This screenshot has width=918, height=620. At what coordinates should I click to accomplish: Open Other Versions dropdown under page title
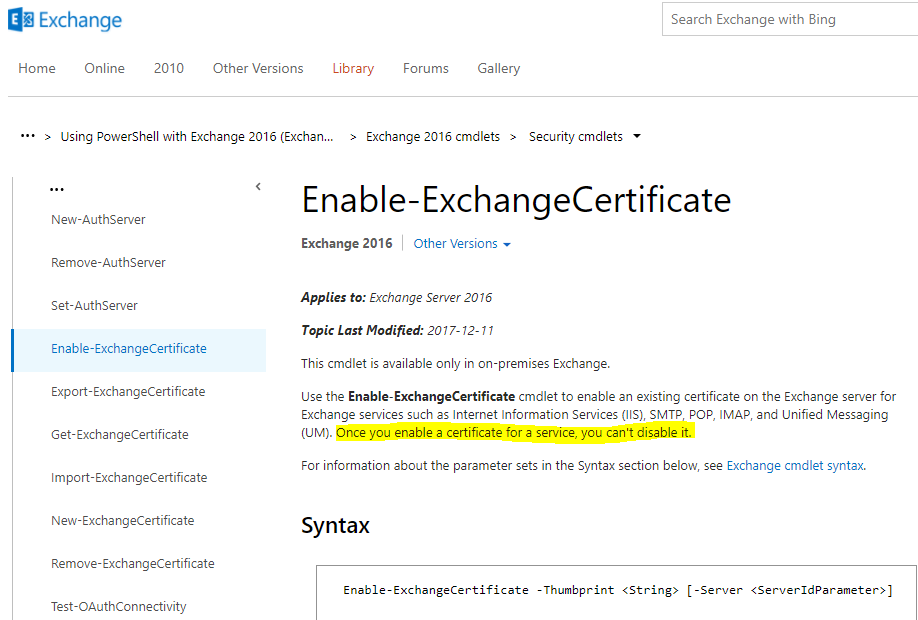click(462, 244)
